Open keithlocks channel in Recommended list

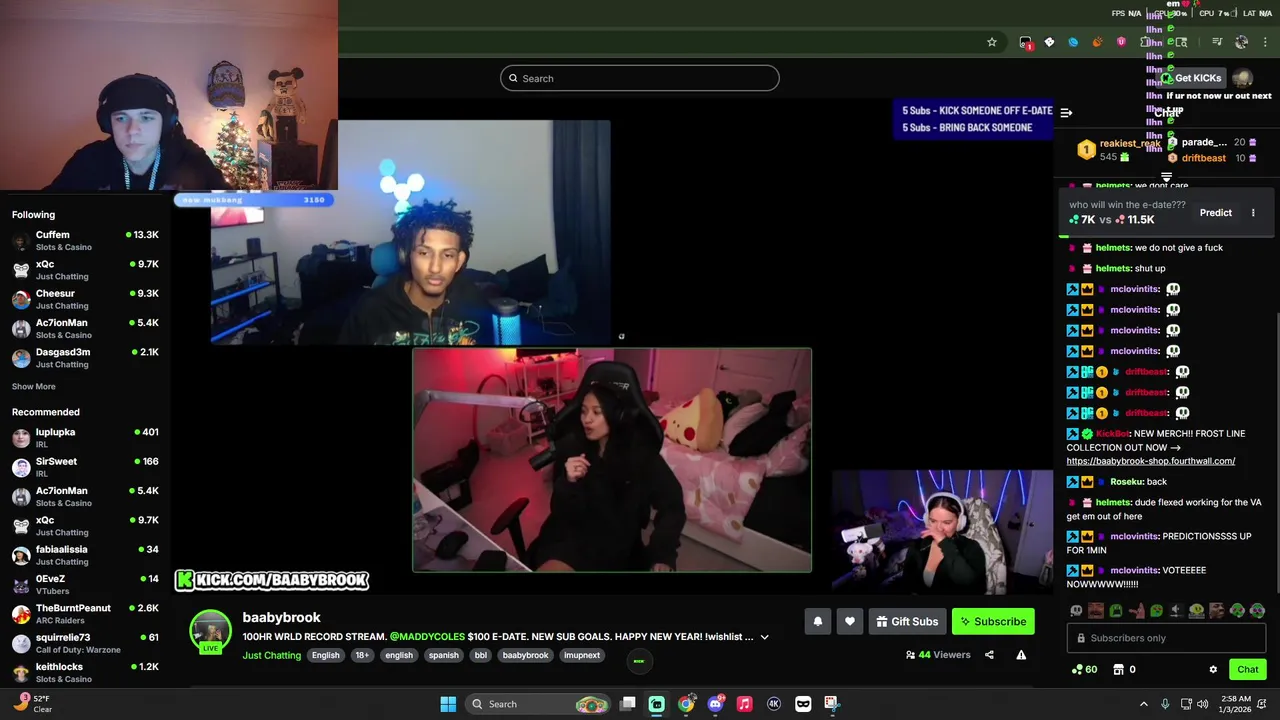85,672
